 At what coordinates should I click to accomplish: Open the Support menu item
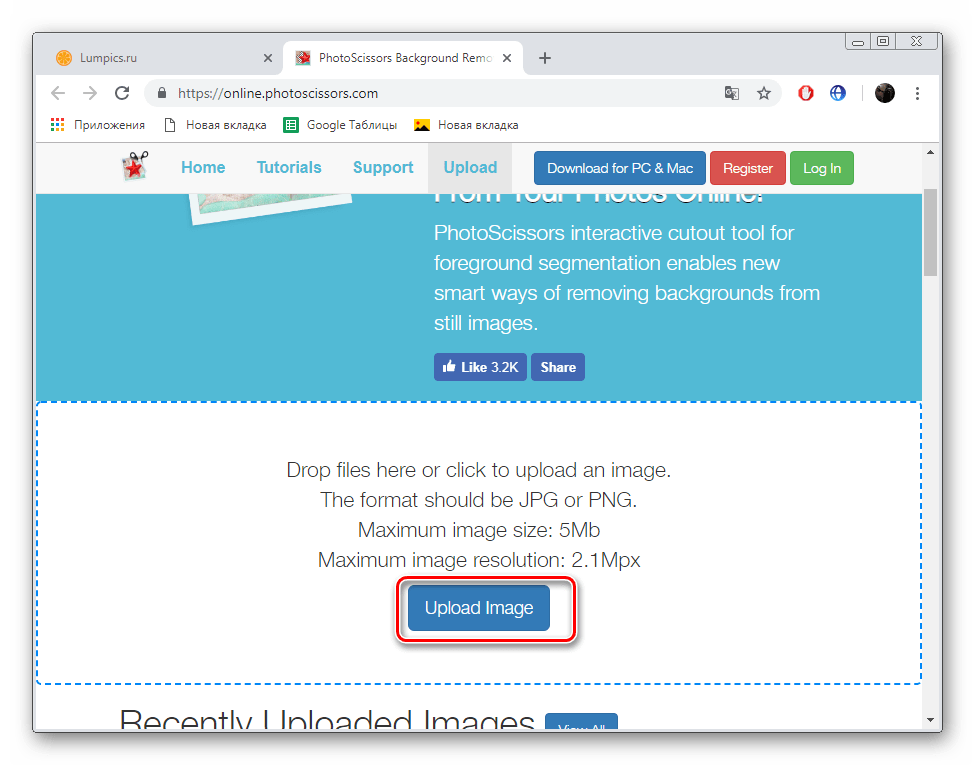pos(383,167)
